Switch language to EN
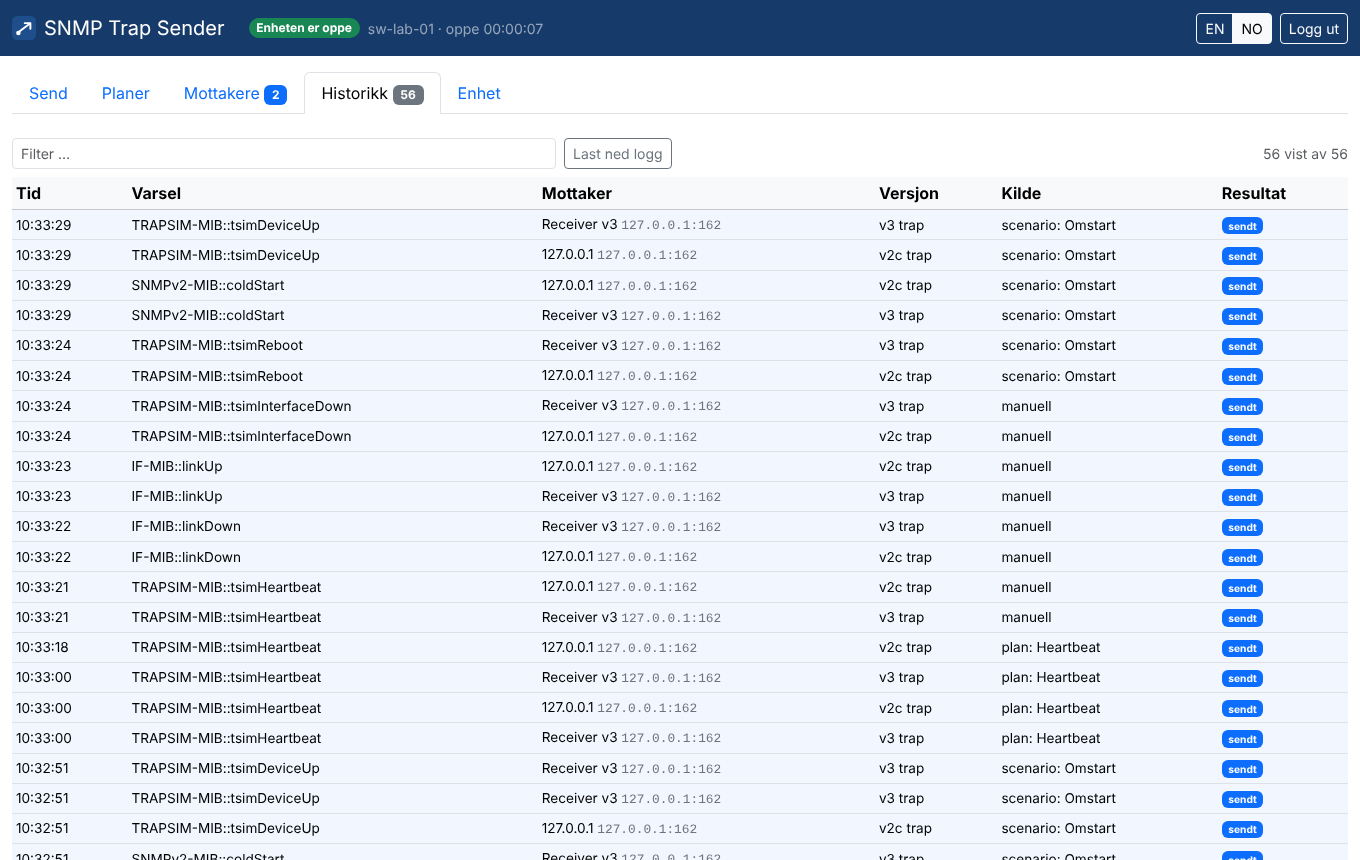The image size is (1360, 860). 1215,29
